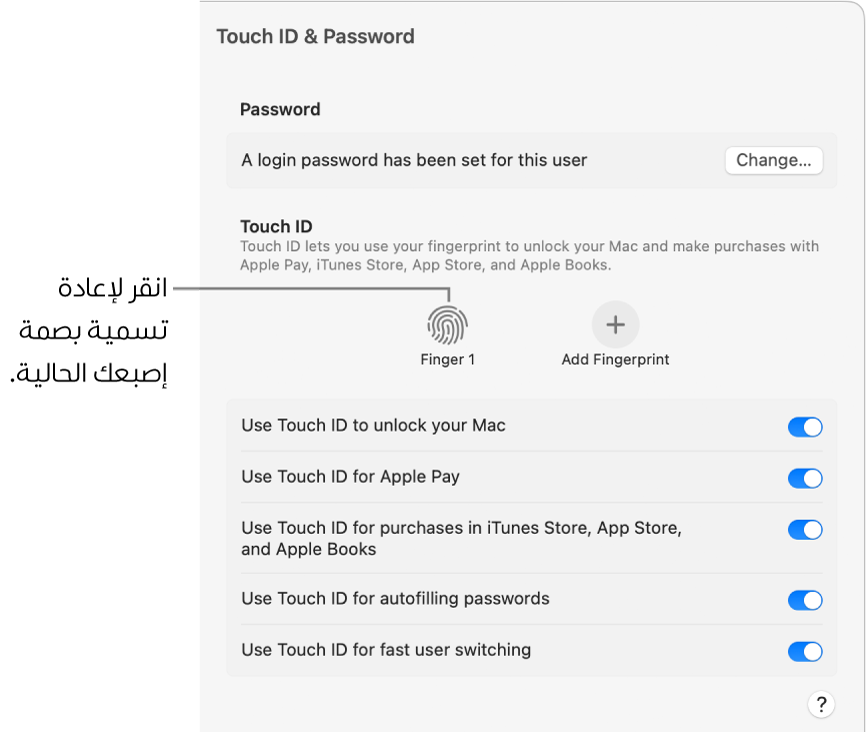The height and width of the screenshot is (732, 867).
Task: Turn off Touch ID for Apple Pay
Action: click(805, 478)
